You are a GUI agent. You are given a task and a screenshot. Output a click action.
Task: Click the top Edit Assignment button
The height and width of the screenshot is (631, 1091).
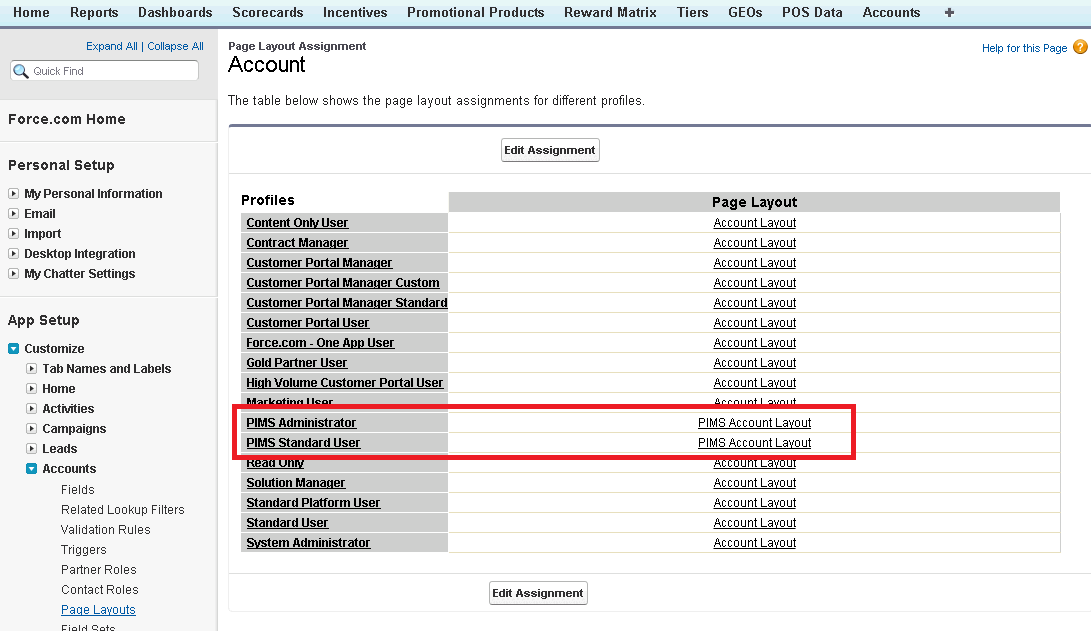549,150
